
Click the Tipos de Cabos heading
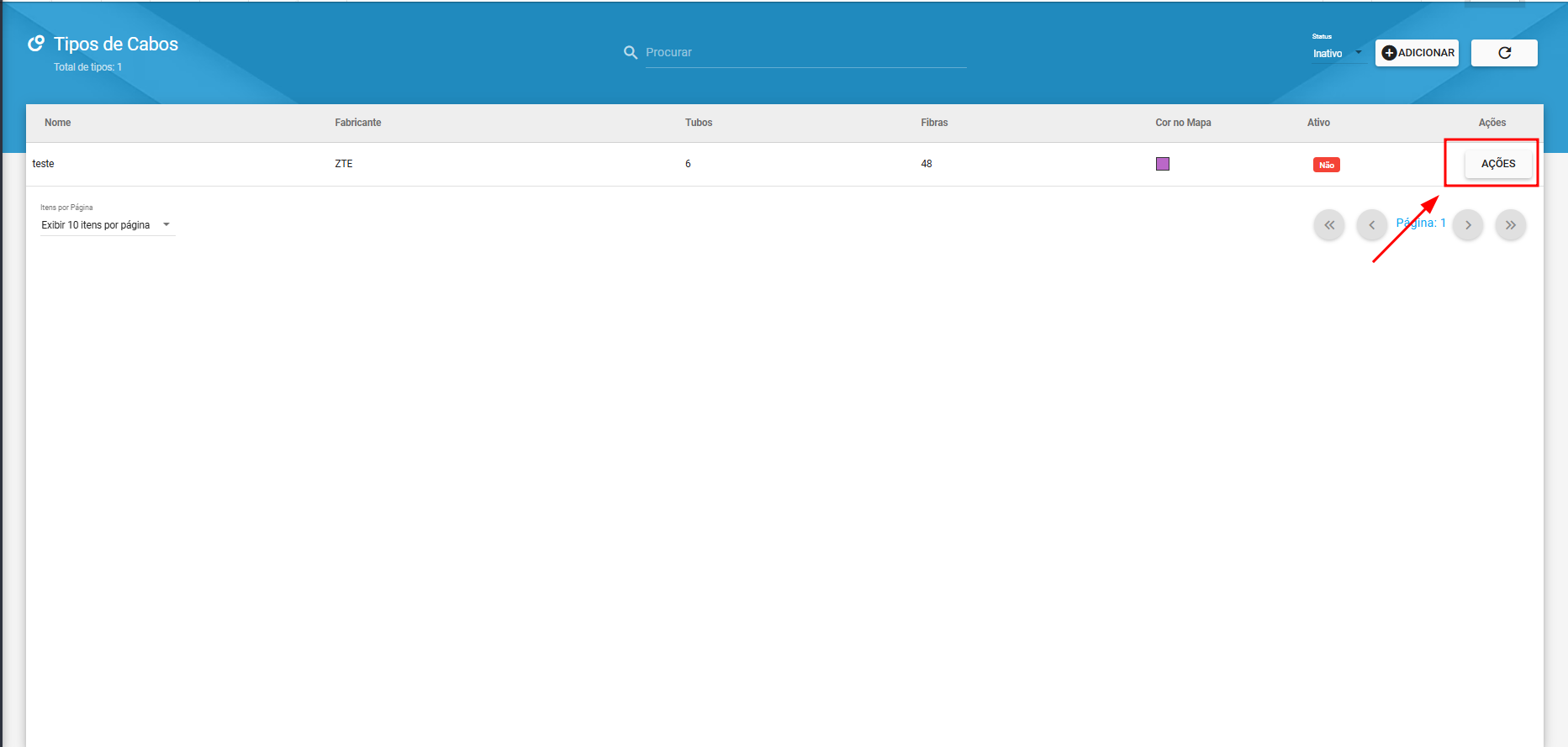[x=116, y=44]
